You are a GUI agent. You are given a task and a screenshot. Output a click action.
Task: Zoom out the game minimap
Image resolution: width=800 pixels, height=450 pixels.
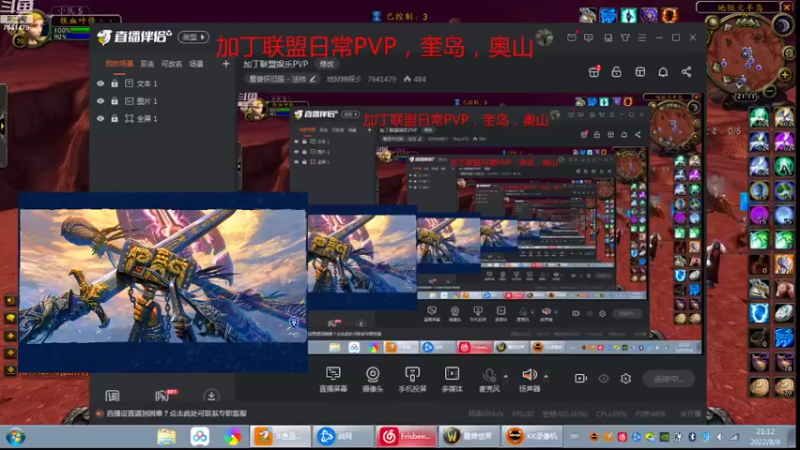click(x=770, y=91)
